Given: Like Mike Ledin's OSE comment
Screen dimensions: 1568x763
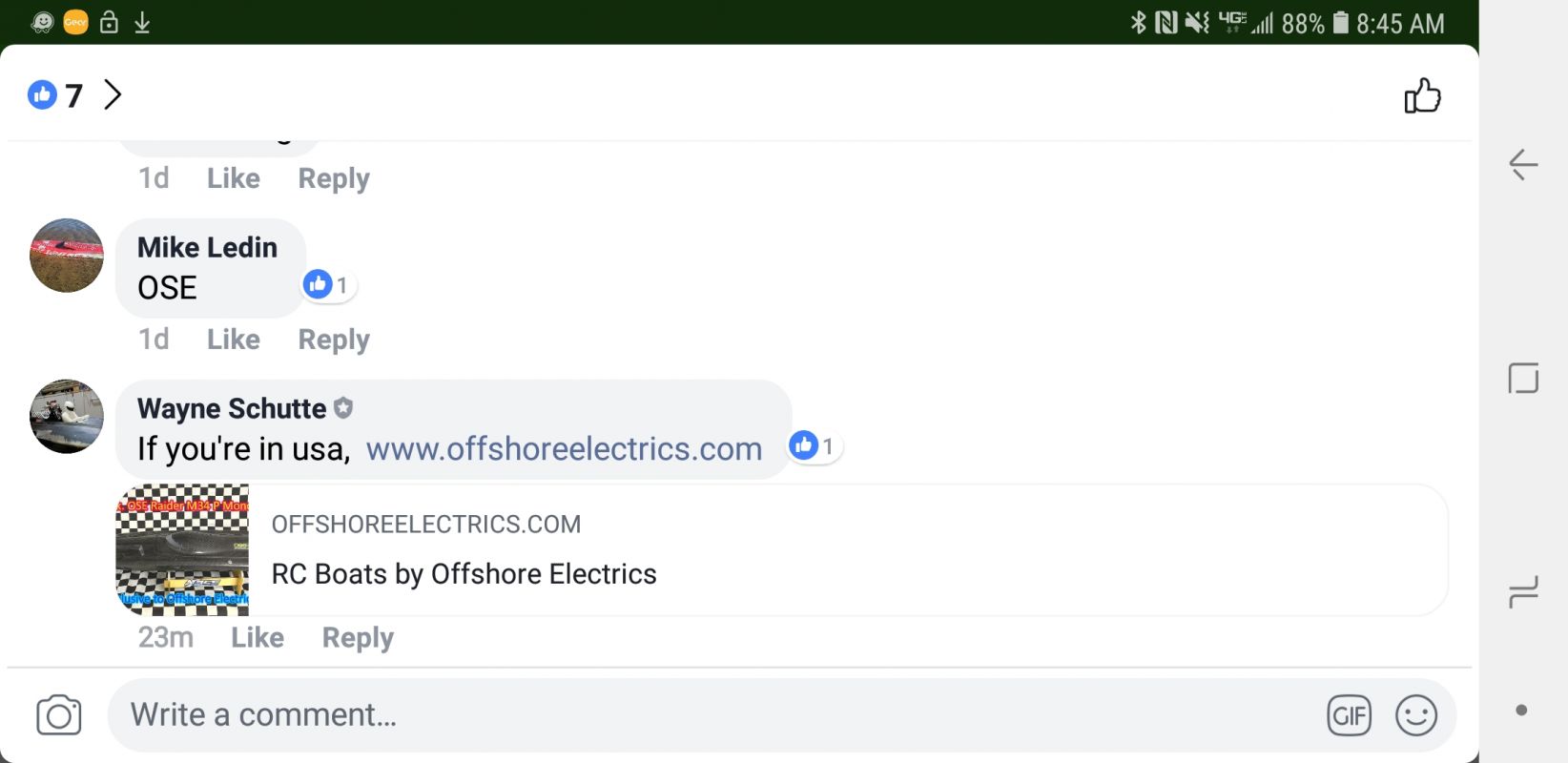Looking at the screenshot, I should pyautogui.click(x=234, y=340).
